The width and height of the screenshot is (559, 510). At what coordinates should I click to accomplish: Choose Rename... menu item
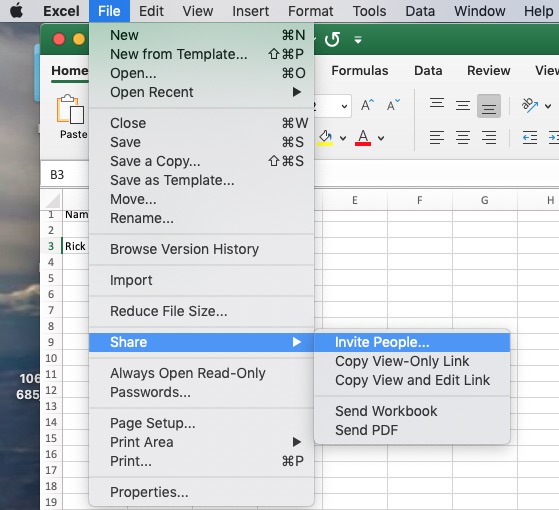(x=201, y=218)
